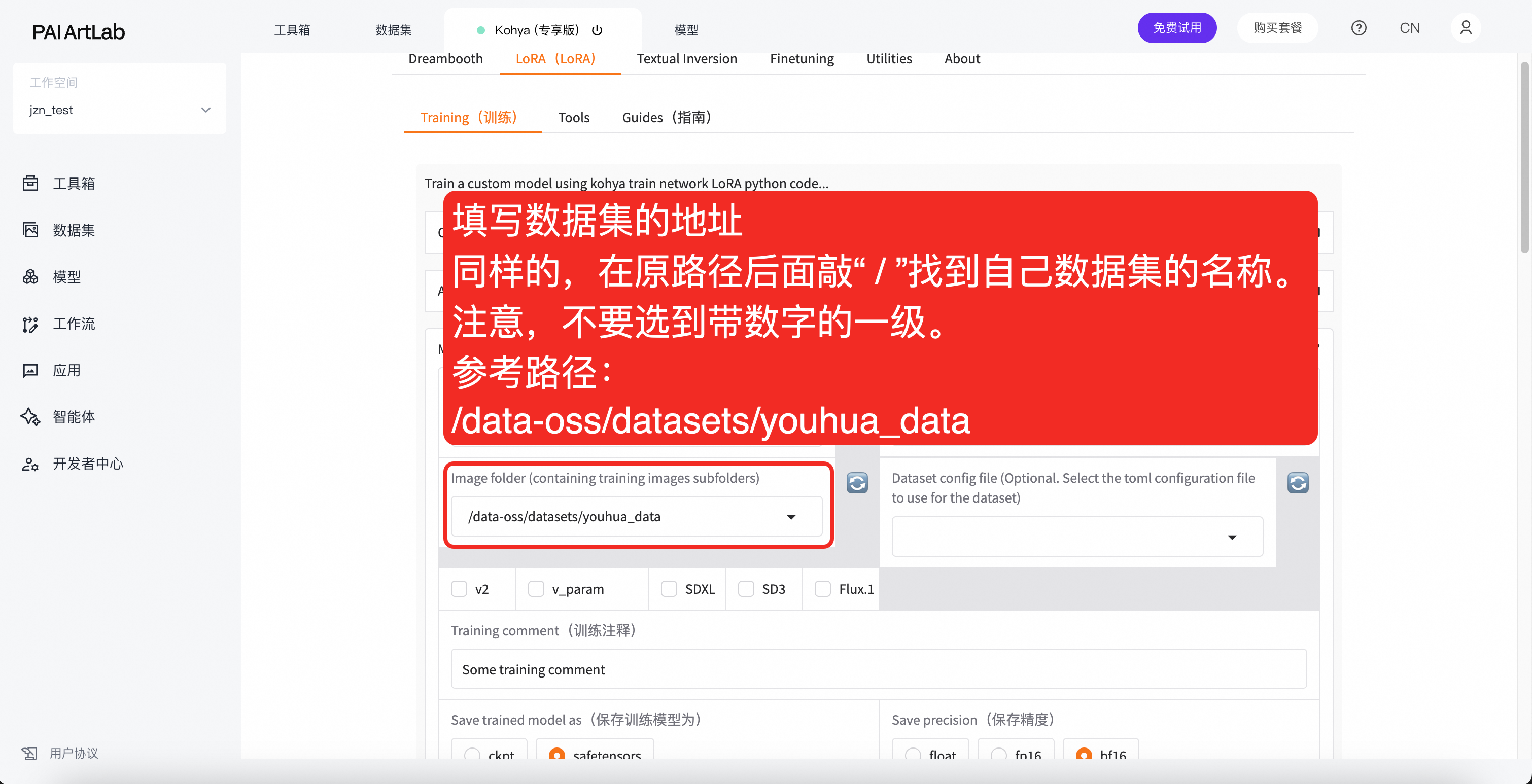Click the 工作流 workflow icon
Screen dimensions: 1532x784
coord(30,324)
